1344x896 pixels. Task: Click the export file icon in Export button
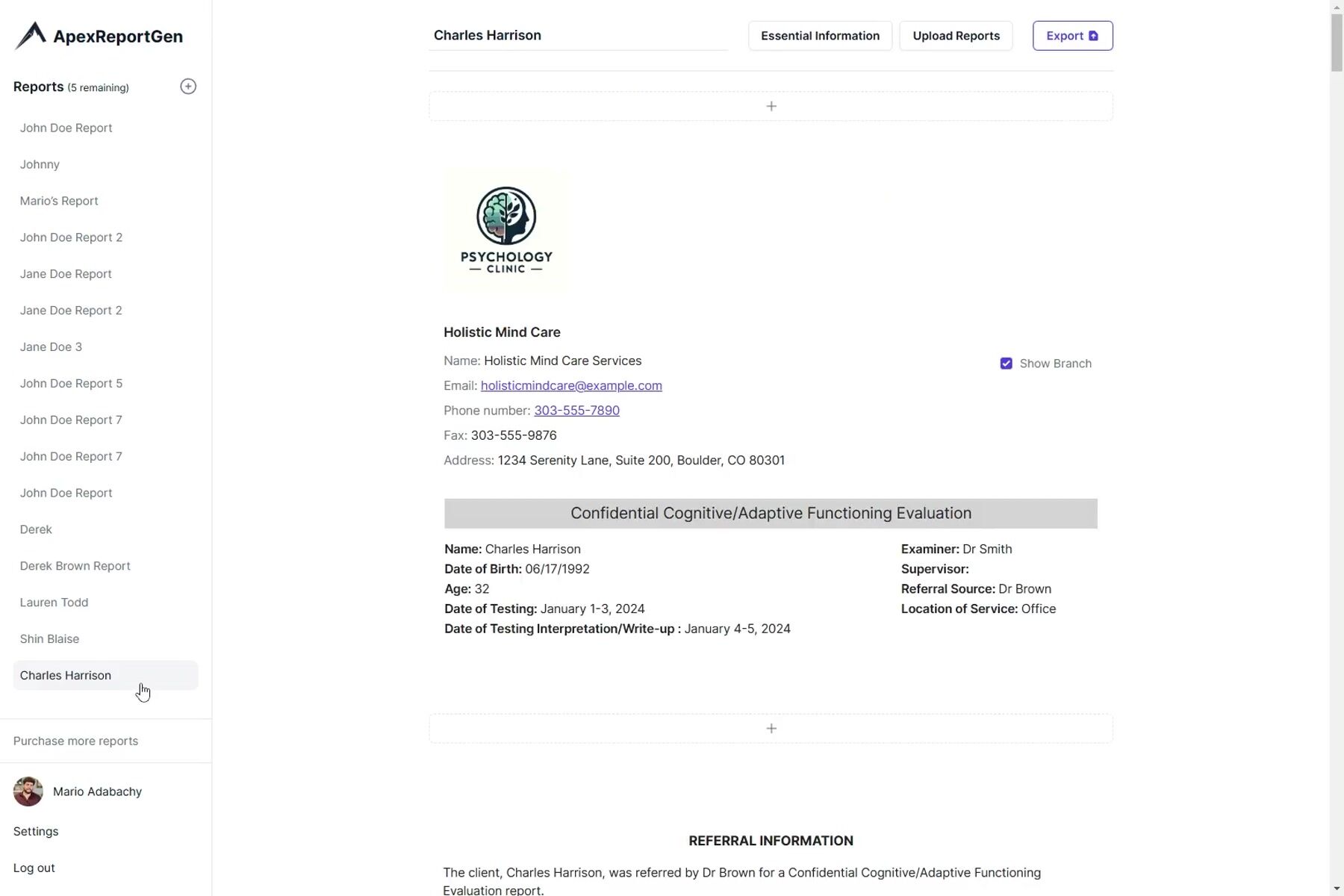1093,36
